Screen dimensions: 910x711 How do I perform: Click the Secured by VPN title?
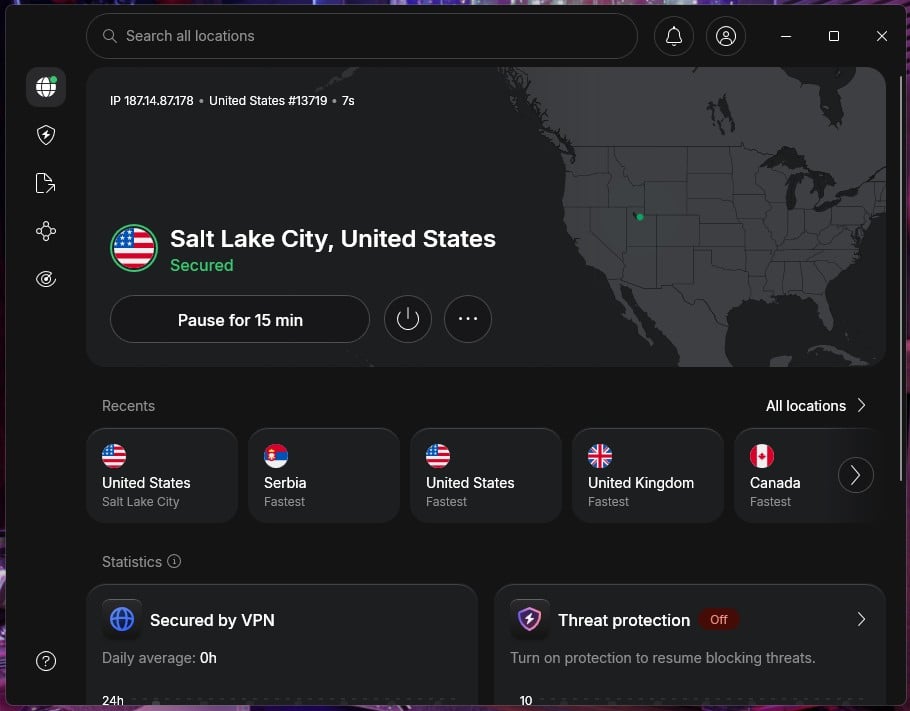[x=212, y=620]
